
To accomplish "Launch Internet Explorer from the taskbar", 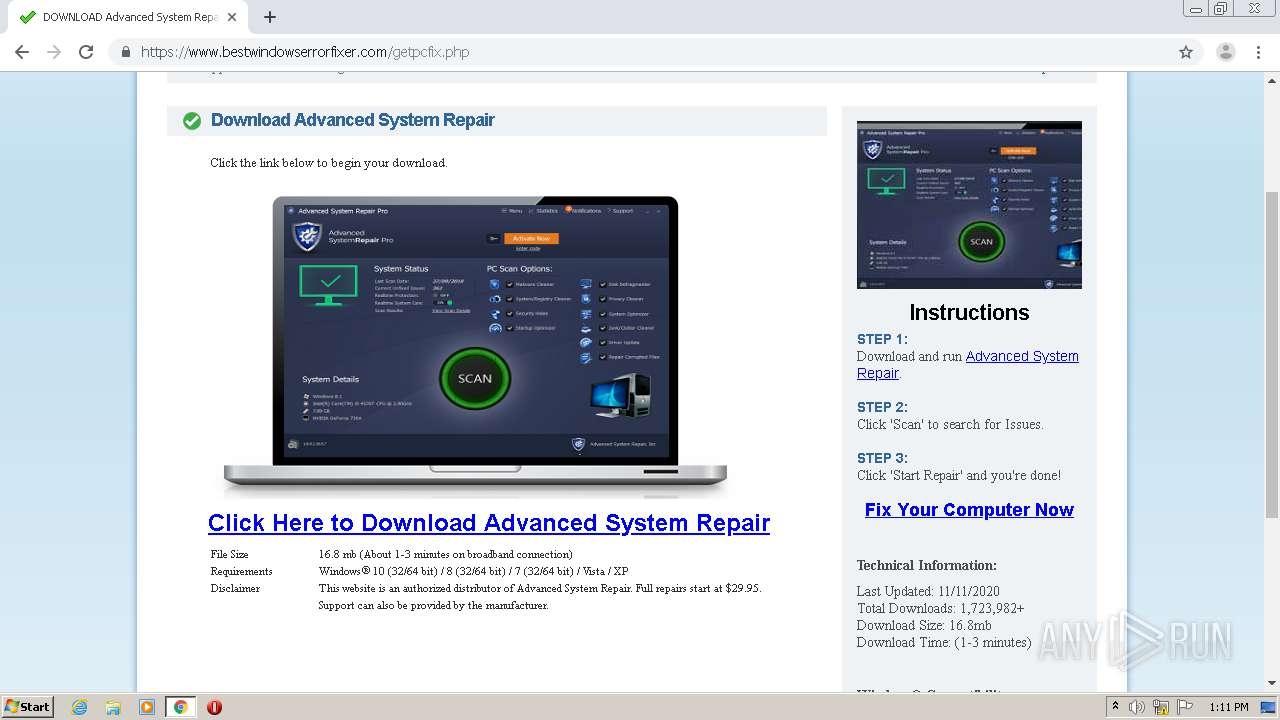I will tap(80, 707).
